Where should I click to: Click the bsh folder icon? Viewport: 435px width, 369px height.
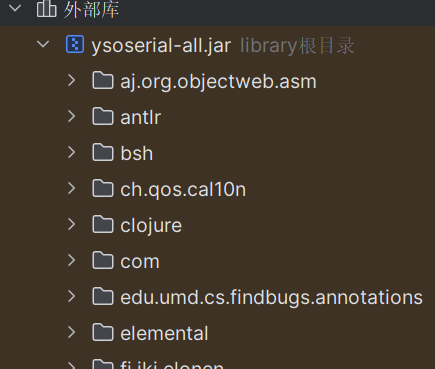click(103, 152)
